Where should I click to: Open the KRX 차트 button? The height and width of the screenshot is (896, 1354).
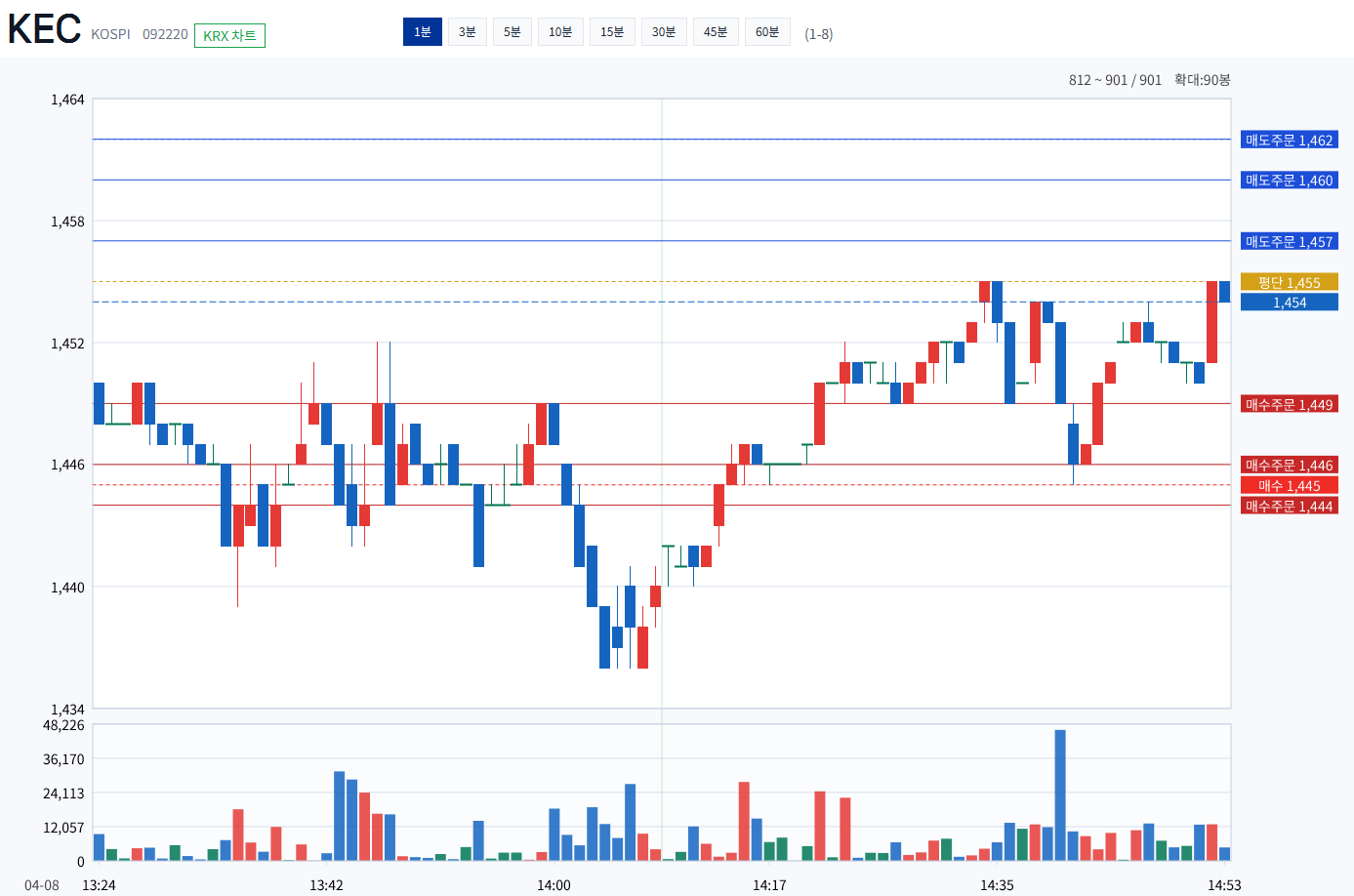[229, 35]
